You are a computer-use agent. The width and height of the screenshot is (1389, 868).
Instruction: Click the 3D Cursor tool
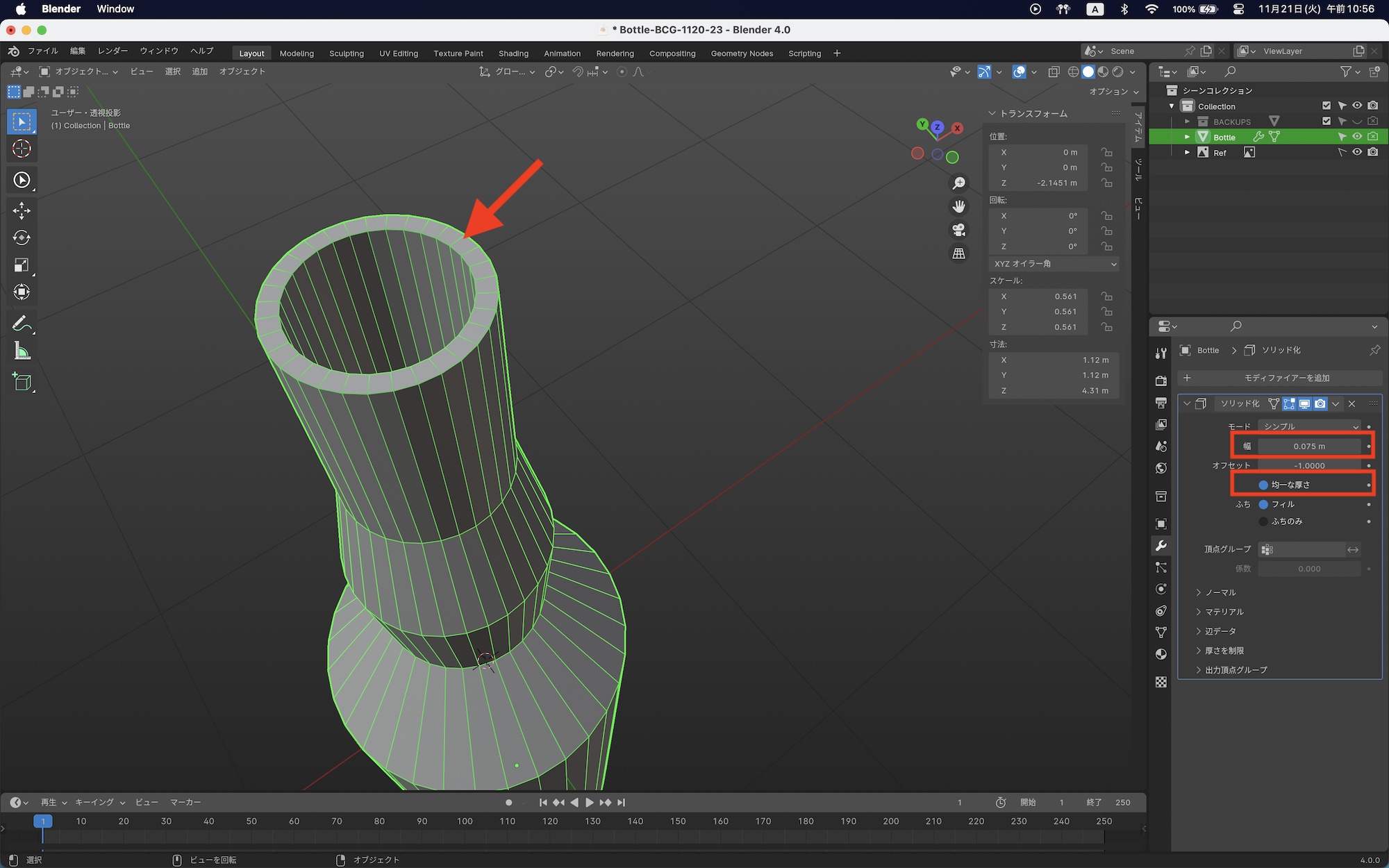pos(22,149)
